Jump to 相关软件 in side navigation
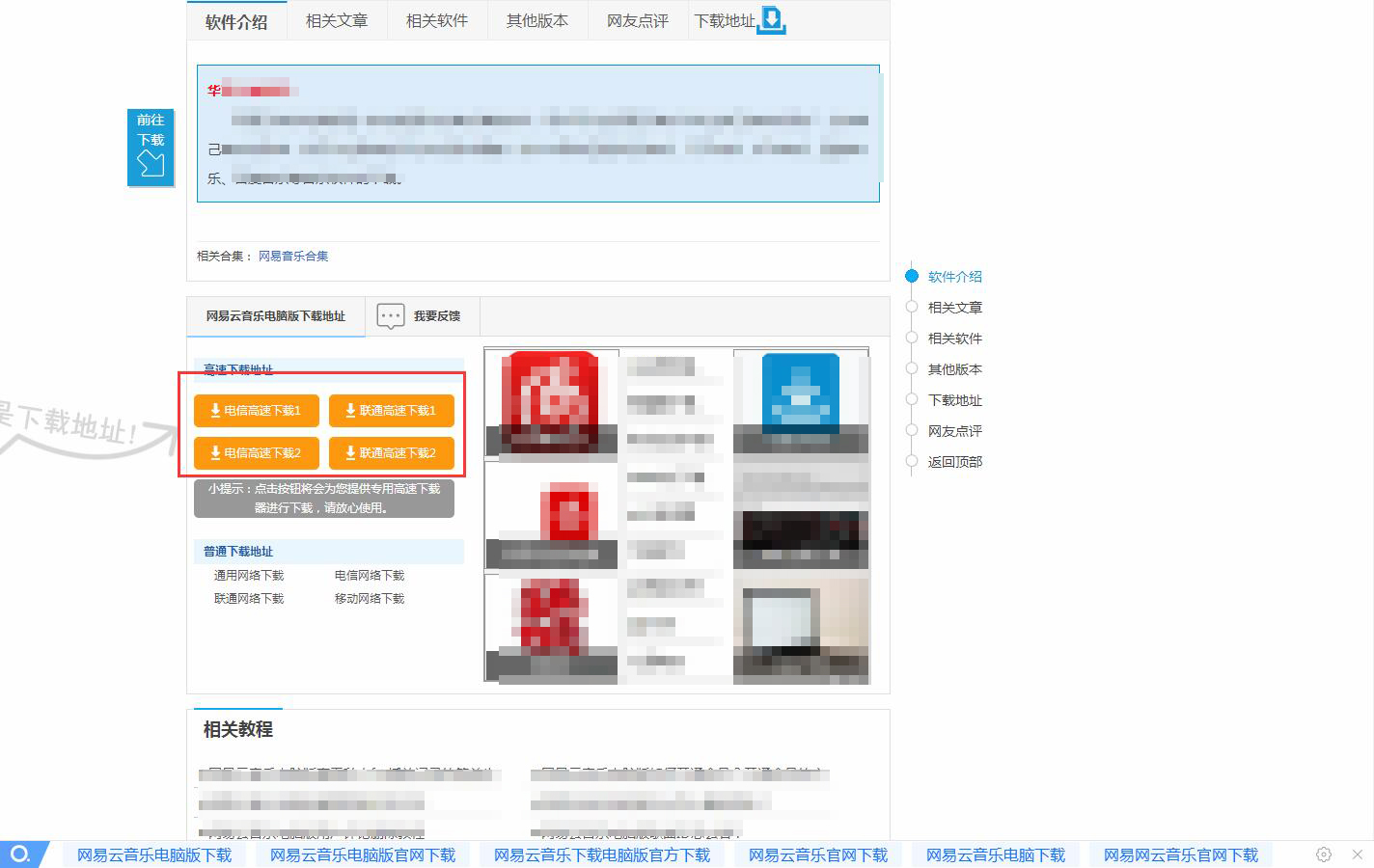The width and height of the screenshot is (1374, 868). click(x=955, y=339)
